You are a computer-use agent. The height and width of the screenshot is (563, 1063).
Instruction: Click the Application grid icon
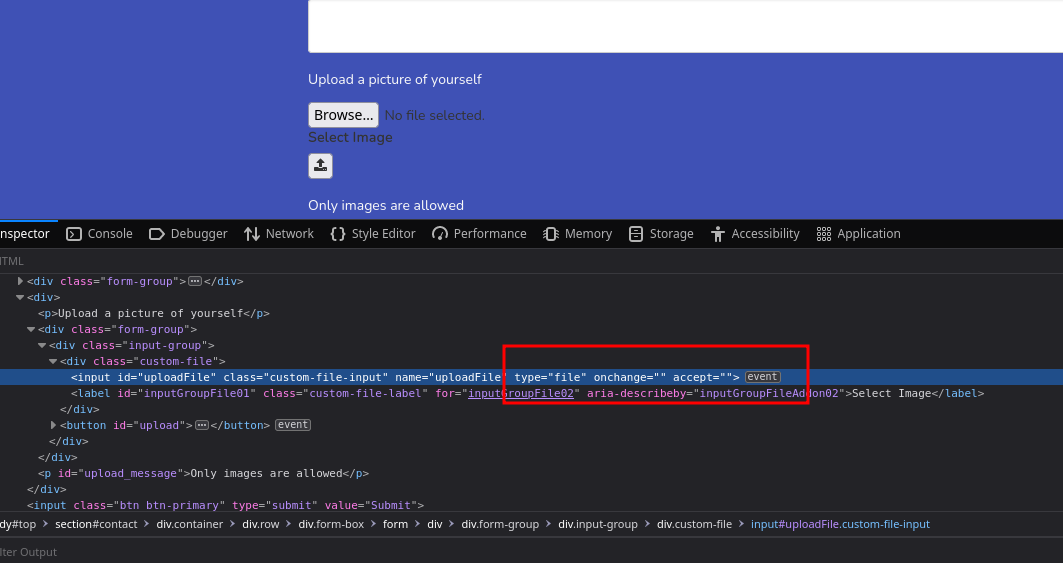824,234
